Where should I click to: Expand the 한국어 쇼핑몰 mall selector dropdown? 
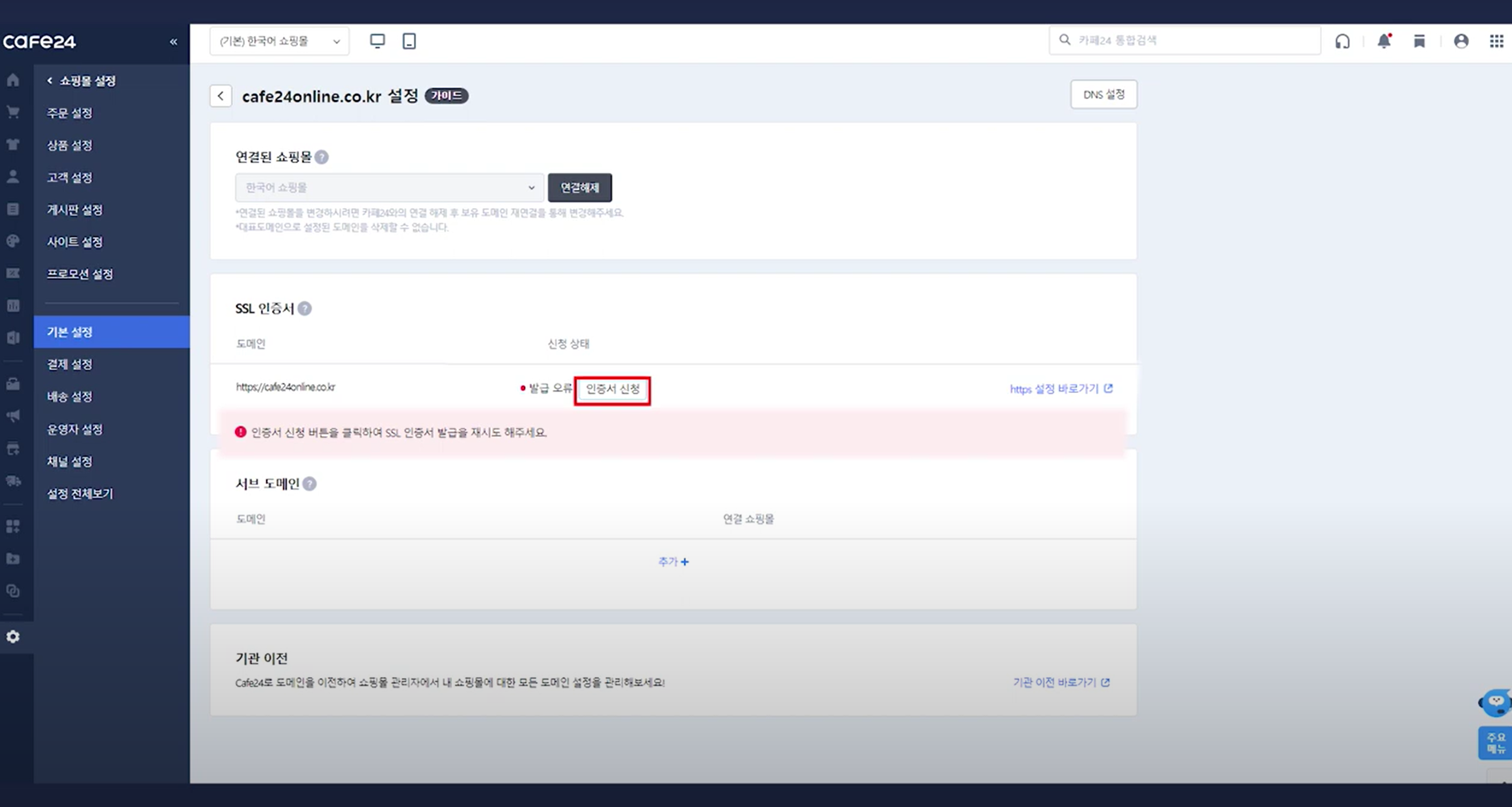(279, 41)
